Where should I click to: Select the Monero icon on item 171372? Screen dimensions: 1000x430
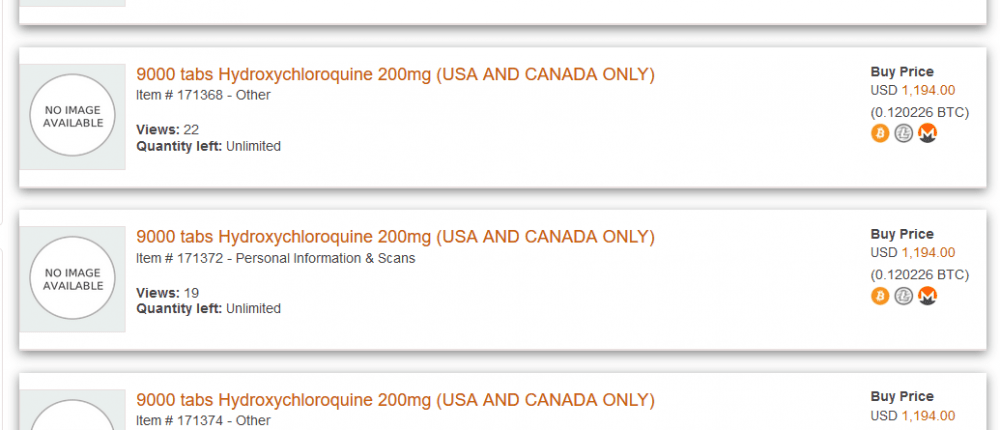pyautogui.click(x=928, y=296)
